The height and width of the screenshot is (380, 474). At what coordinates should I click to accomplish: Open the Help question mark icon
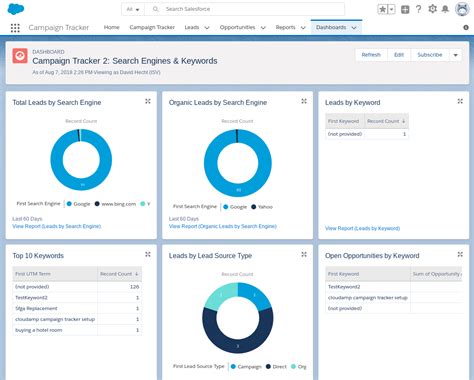tap(419, 9)
